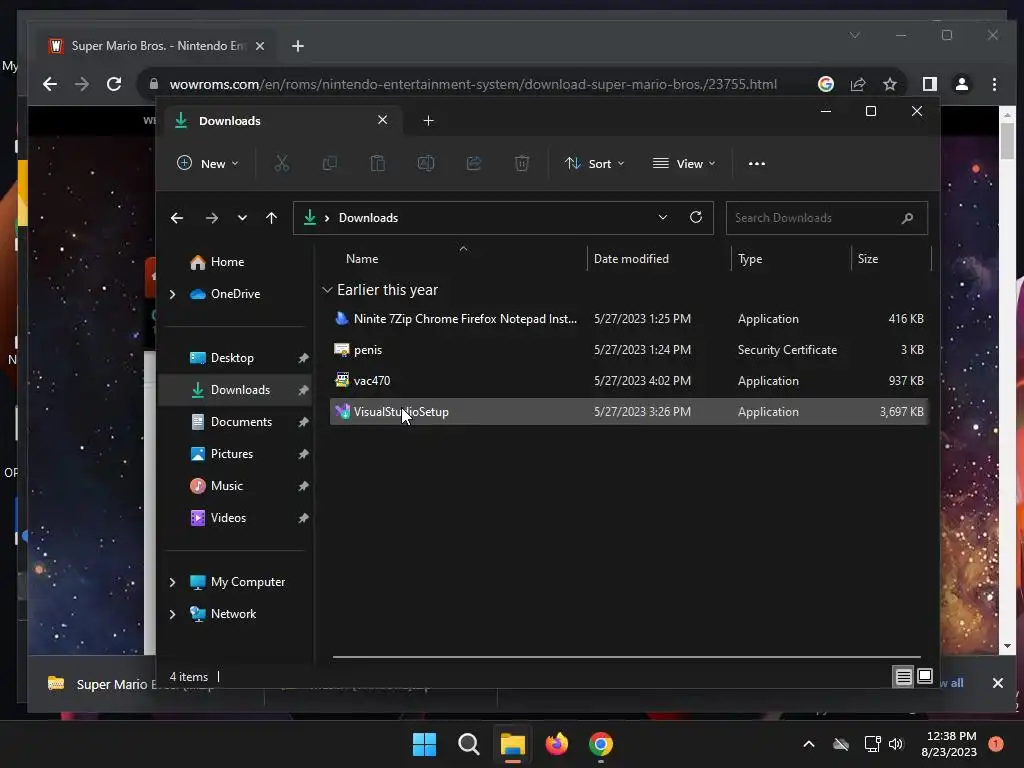Open Chrome three-dot menu

click(994, 84)
